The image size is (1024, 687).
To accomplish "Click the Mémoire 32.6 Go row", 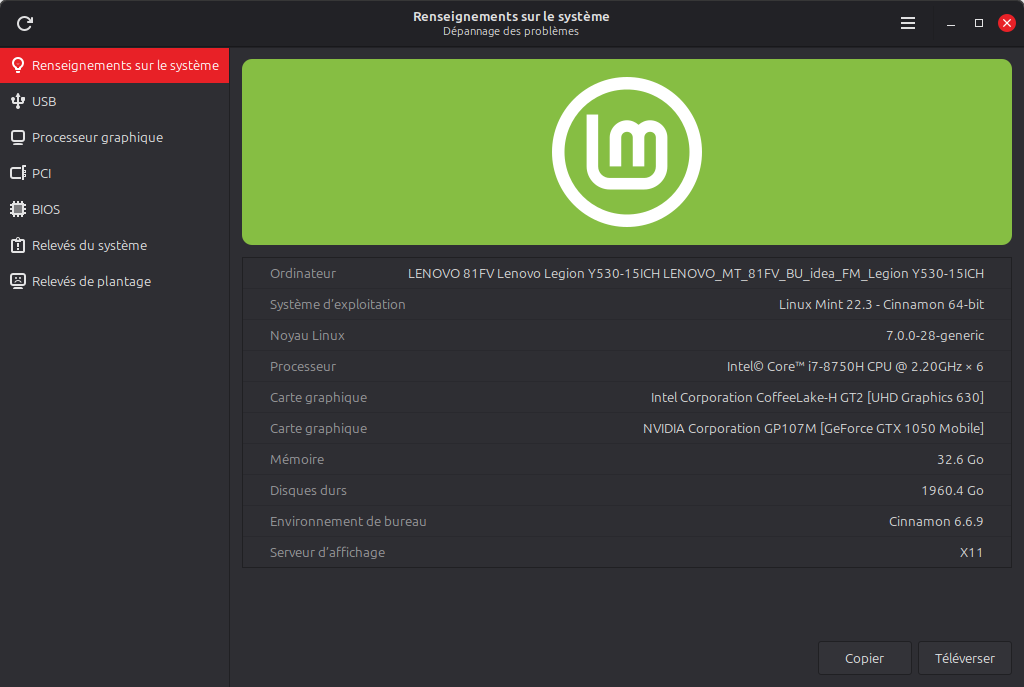I will click(627, 459).
